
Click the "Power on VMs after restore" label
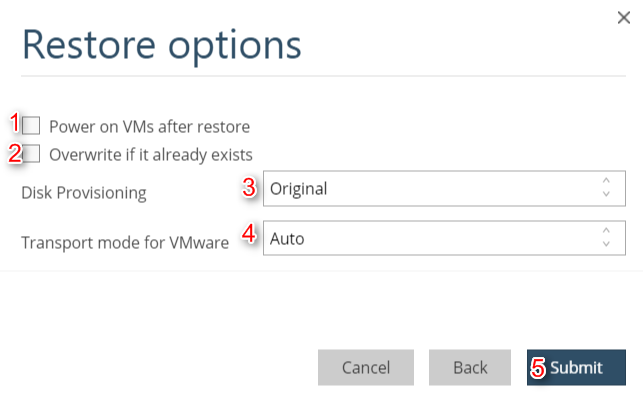[149, 127]
